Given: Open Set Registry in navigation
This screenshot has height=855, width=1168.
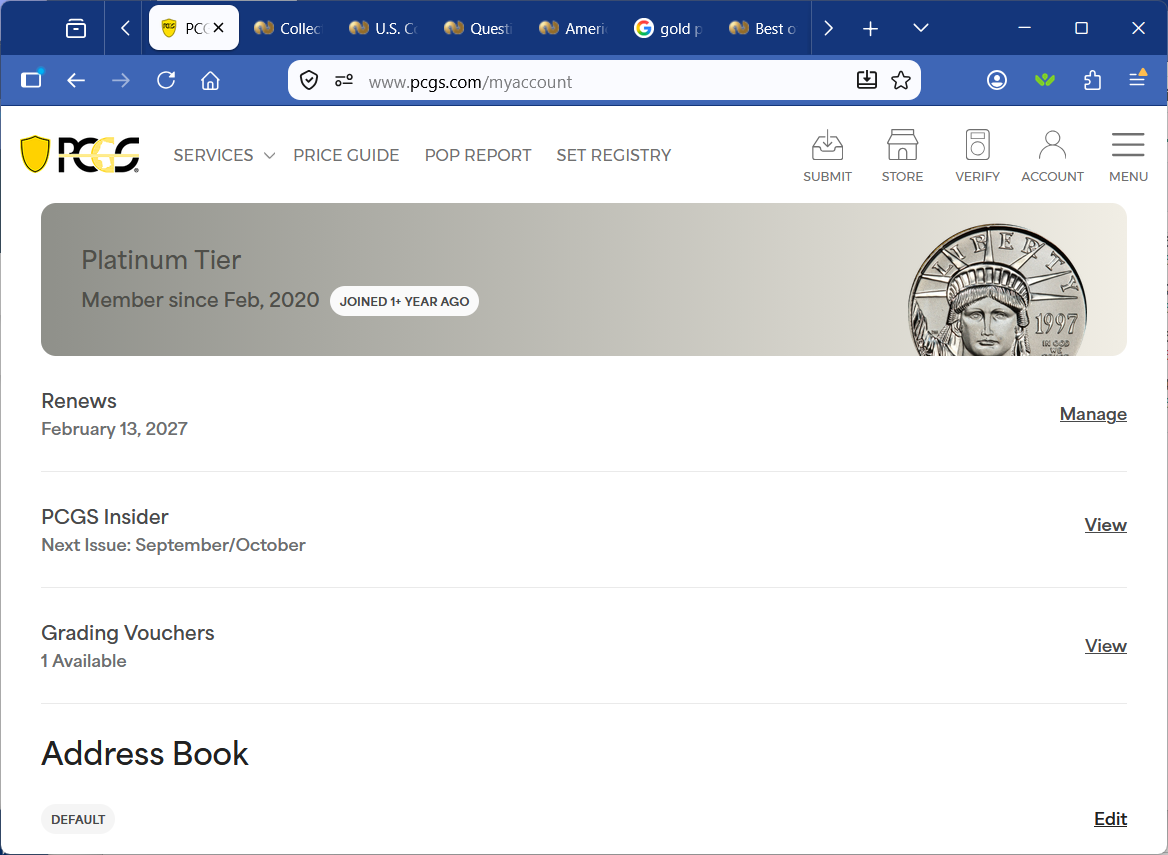Looking at the screenshot, I should [614, 155].
